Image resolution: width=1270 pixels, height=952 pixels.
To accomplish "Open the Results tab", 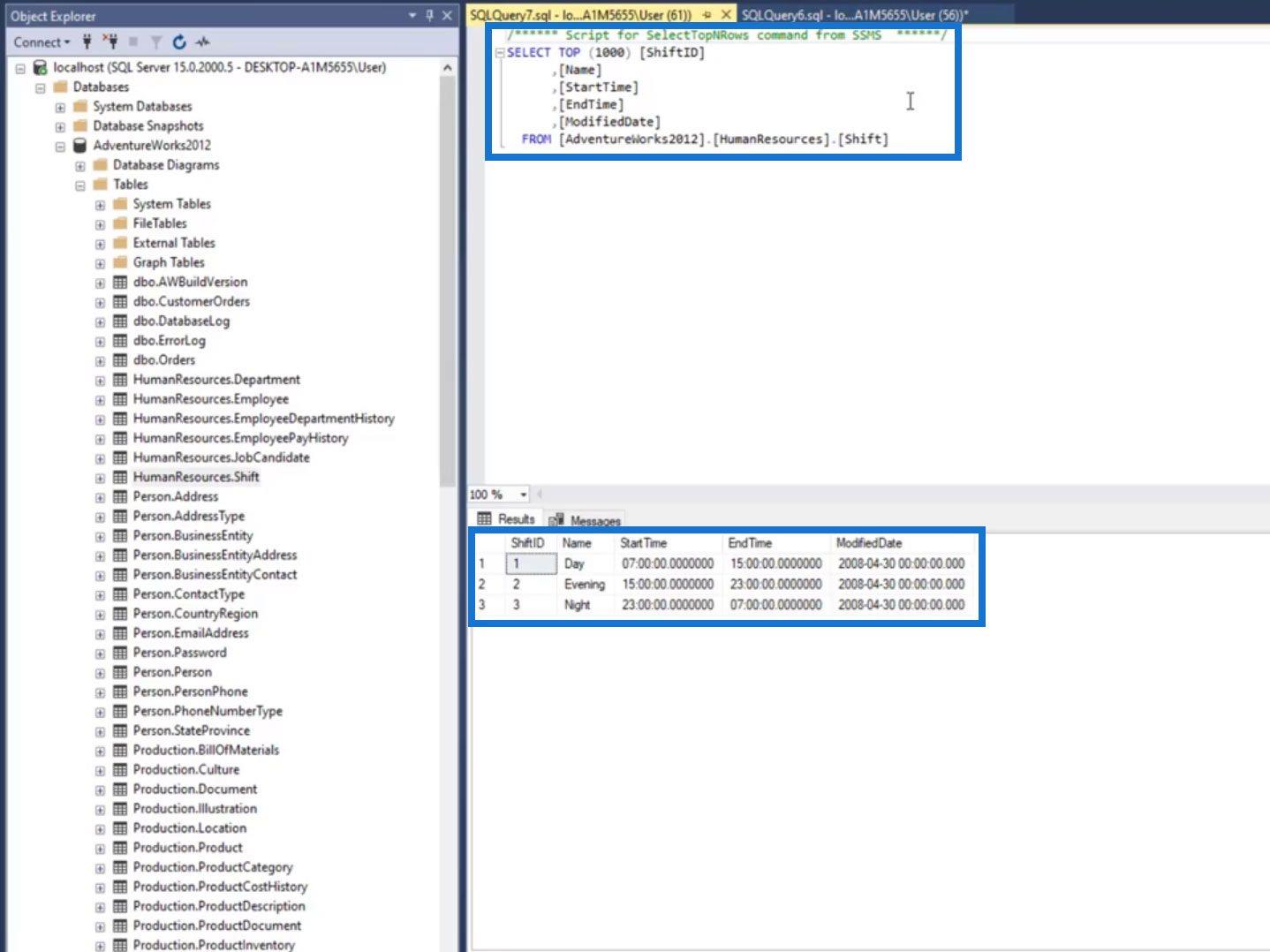I will click(506, 519).
